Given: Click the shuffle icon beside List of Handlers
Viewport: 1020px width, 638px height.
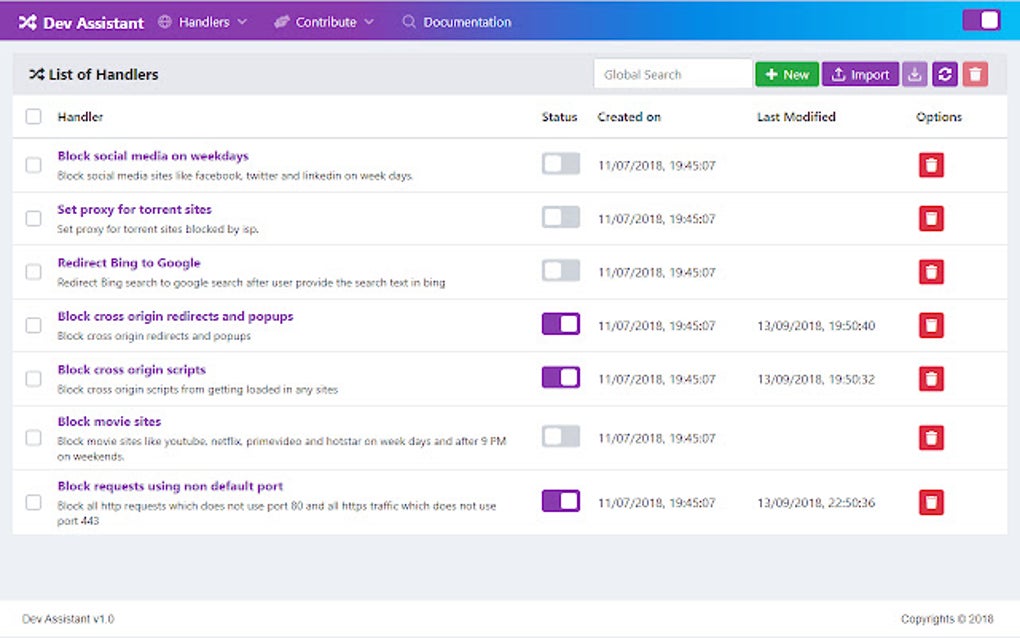Looking at the screenshot, I should pyautogui.click(x=36, y=74).
